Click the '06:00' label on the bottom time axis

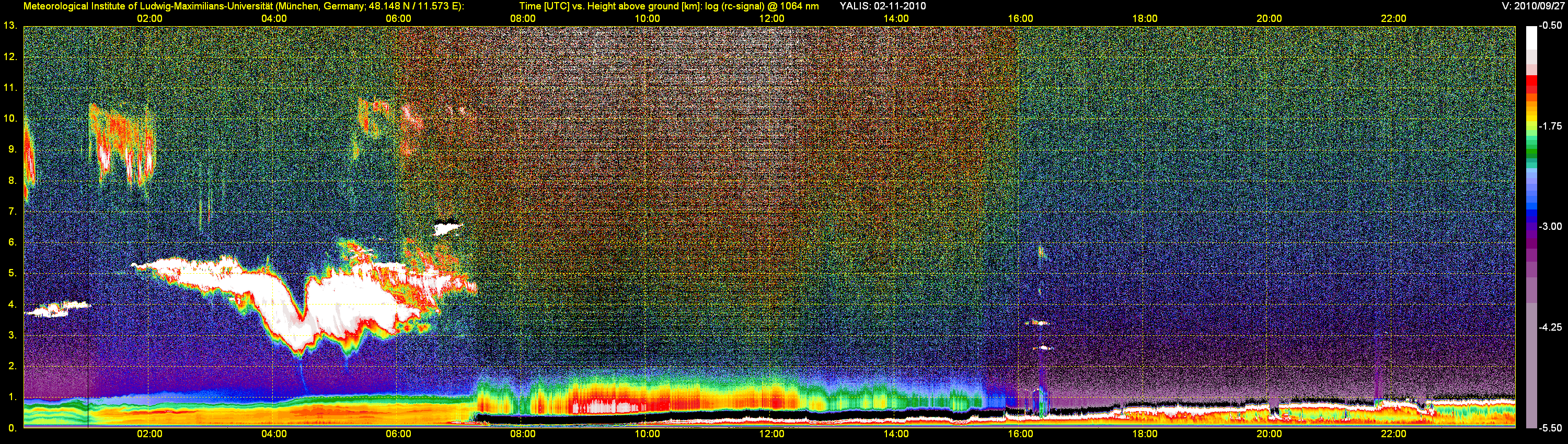[x=398, y=434]
